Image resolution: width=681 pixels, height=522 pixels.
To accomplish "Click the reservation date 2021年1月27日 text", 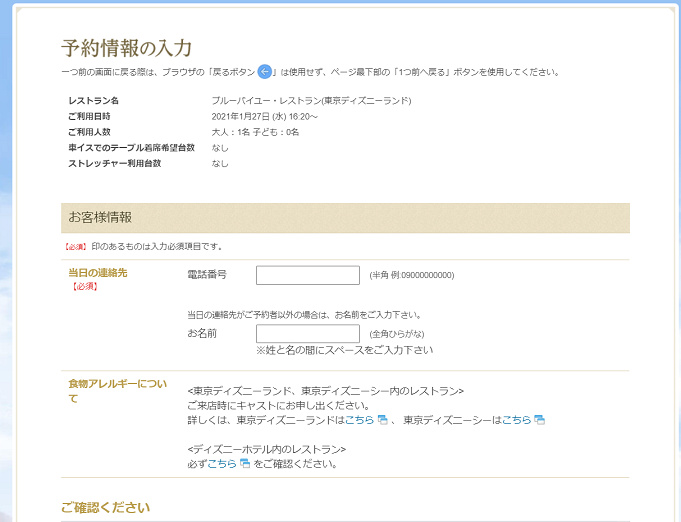I will coord(264,117).
